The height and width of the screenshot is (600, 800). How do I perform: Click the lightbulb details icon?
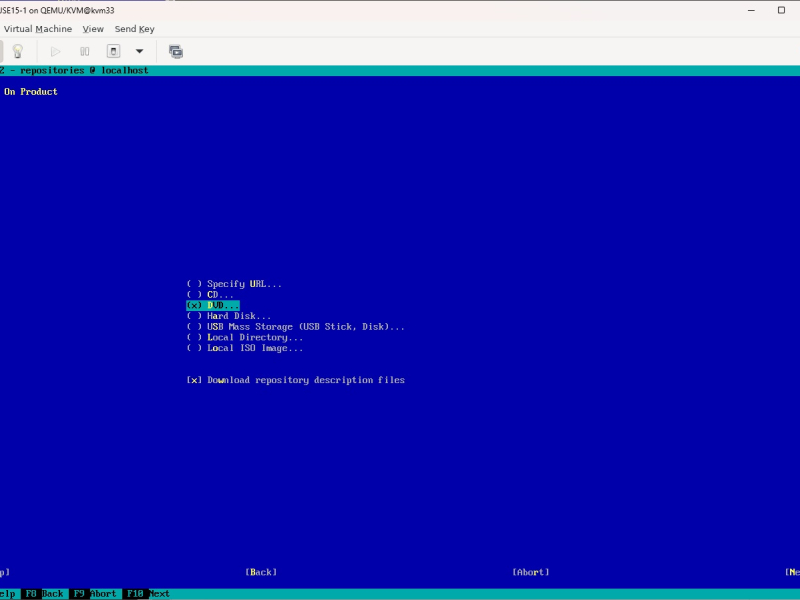[18, 51]
